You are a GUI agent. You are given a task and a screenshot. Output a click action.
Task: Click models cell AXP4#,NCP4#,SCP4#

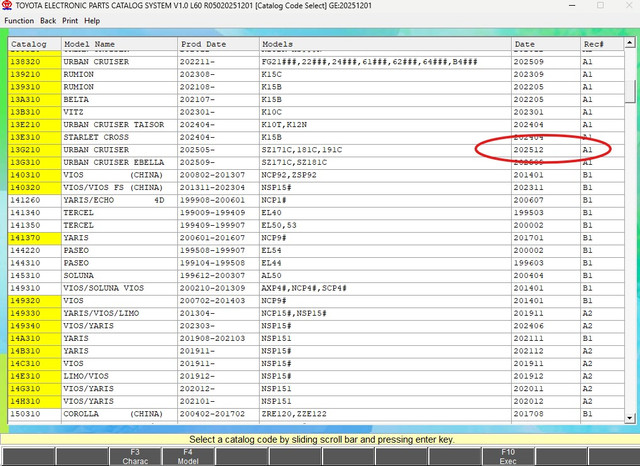(385, 288)
